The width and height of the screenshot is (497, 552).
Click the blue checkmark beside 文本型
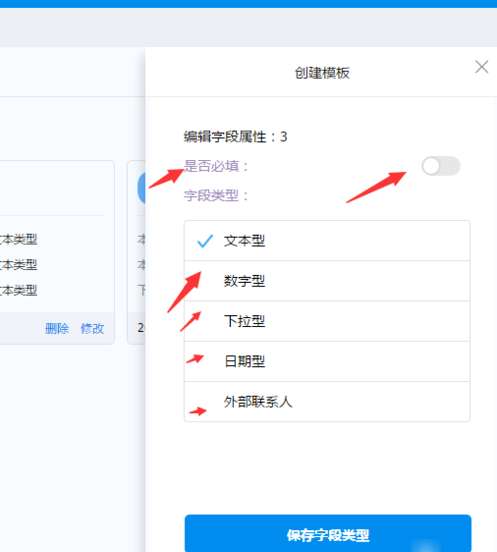205,241
